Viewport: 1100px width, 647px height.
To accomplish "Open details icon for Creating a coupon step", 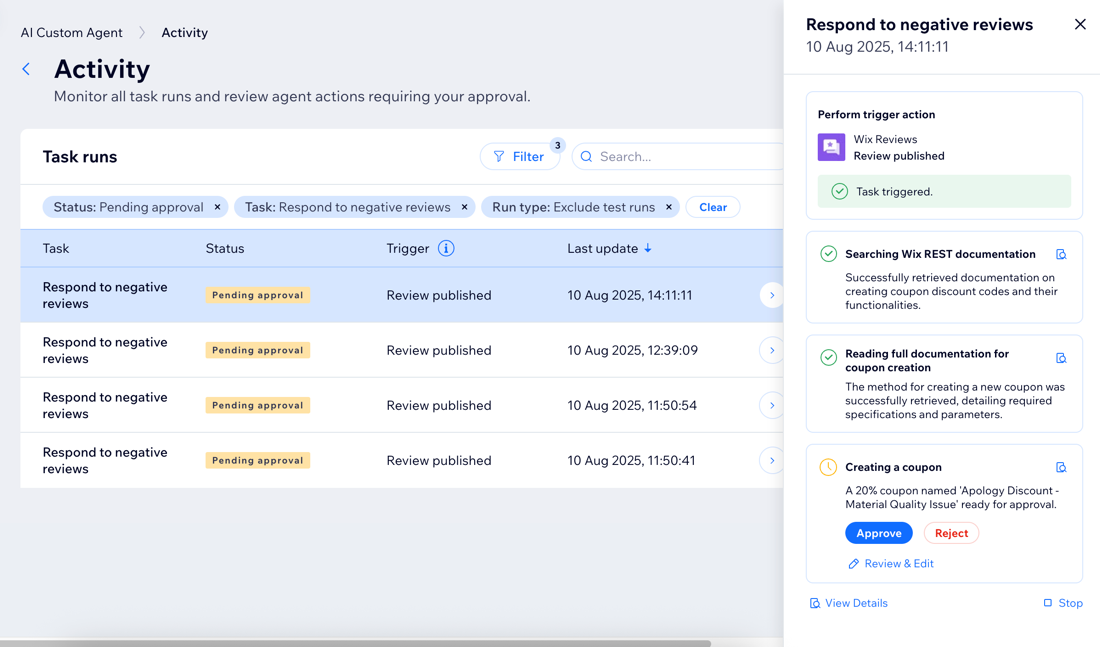I will [1061, 467].
